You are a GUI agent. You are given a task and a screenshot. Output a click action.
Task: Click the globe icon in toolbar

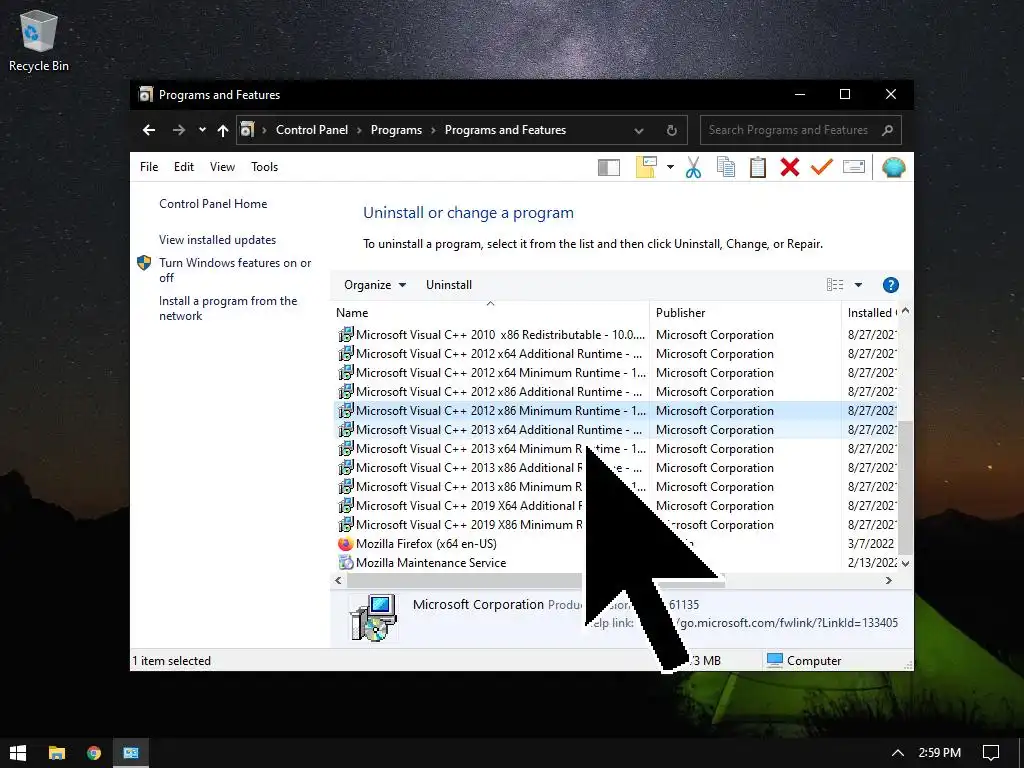(893, 167)
